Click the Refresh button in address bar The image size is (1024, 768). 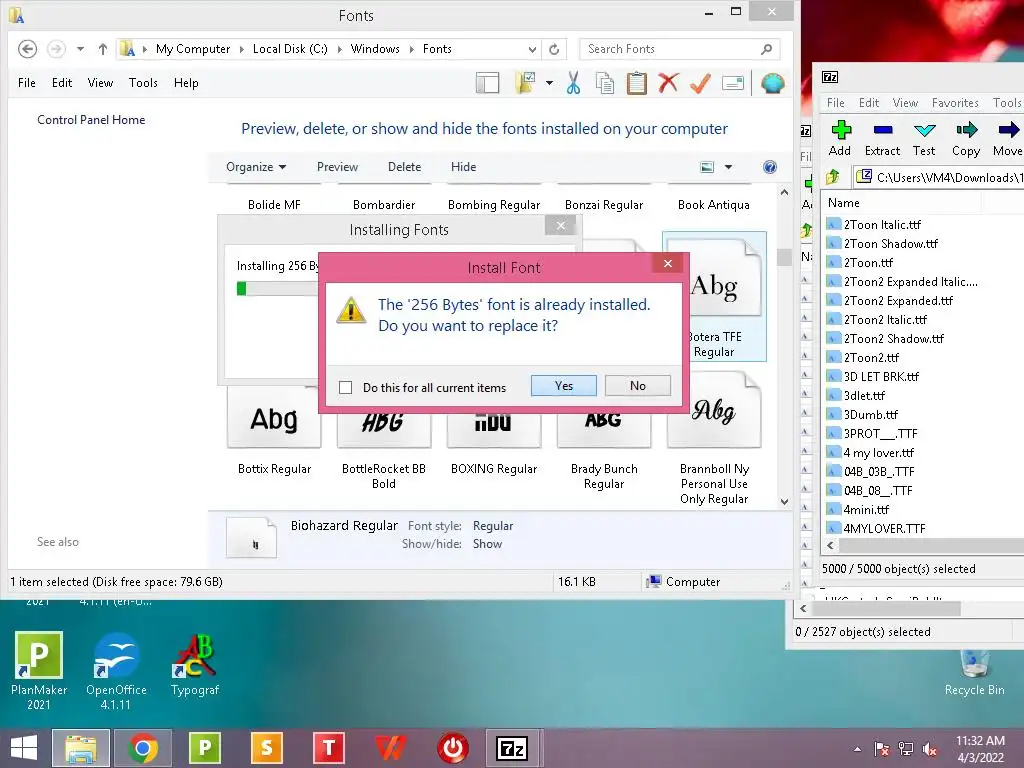[x=554, y=49]
